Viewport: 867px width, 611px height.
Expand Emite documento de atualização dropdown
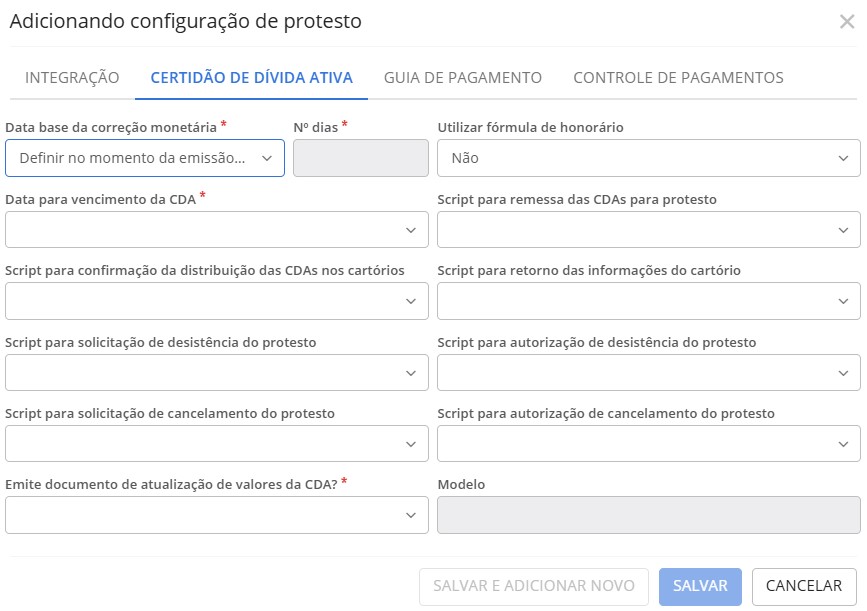[x=216, y=515]
